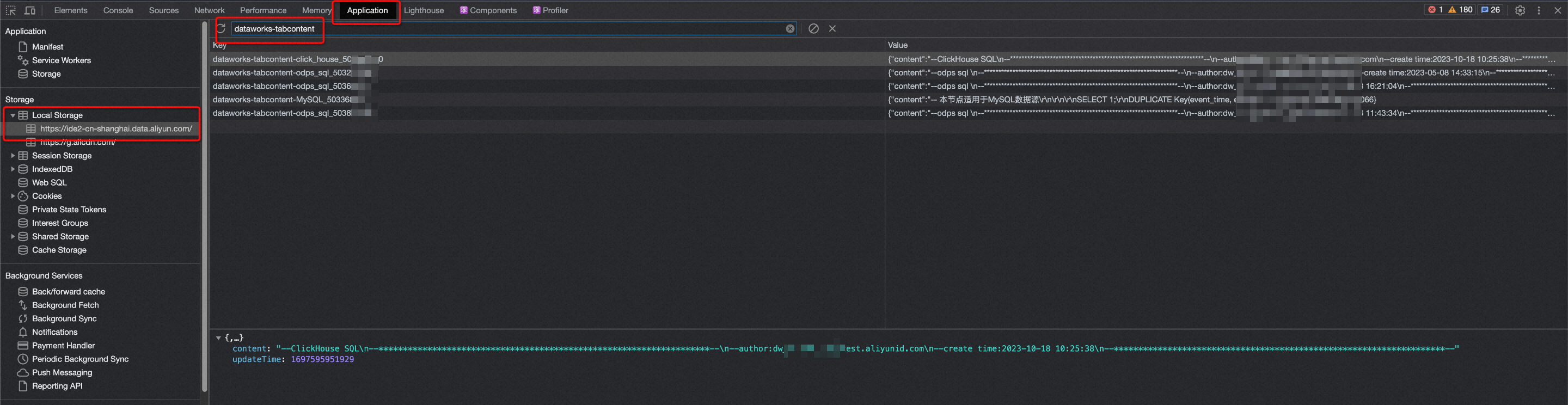Toggle the device toolbar icon

click(30, 10)
